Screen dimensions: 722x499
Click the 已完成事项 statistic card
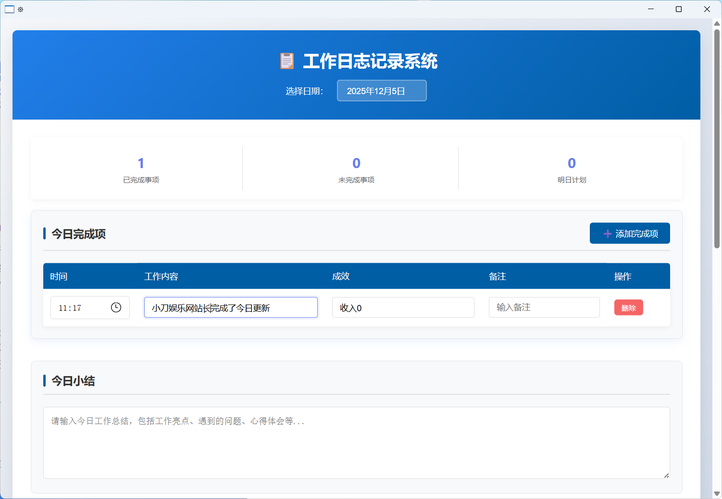pyautogui.click(x=141, y=169)
